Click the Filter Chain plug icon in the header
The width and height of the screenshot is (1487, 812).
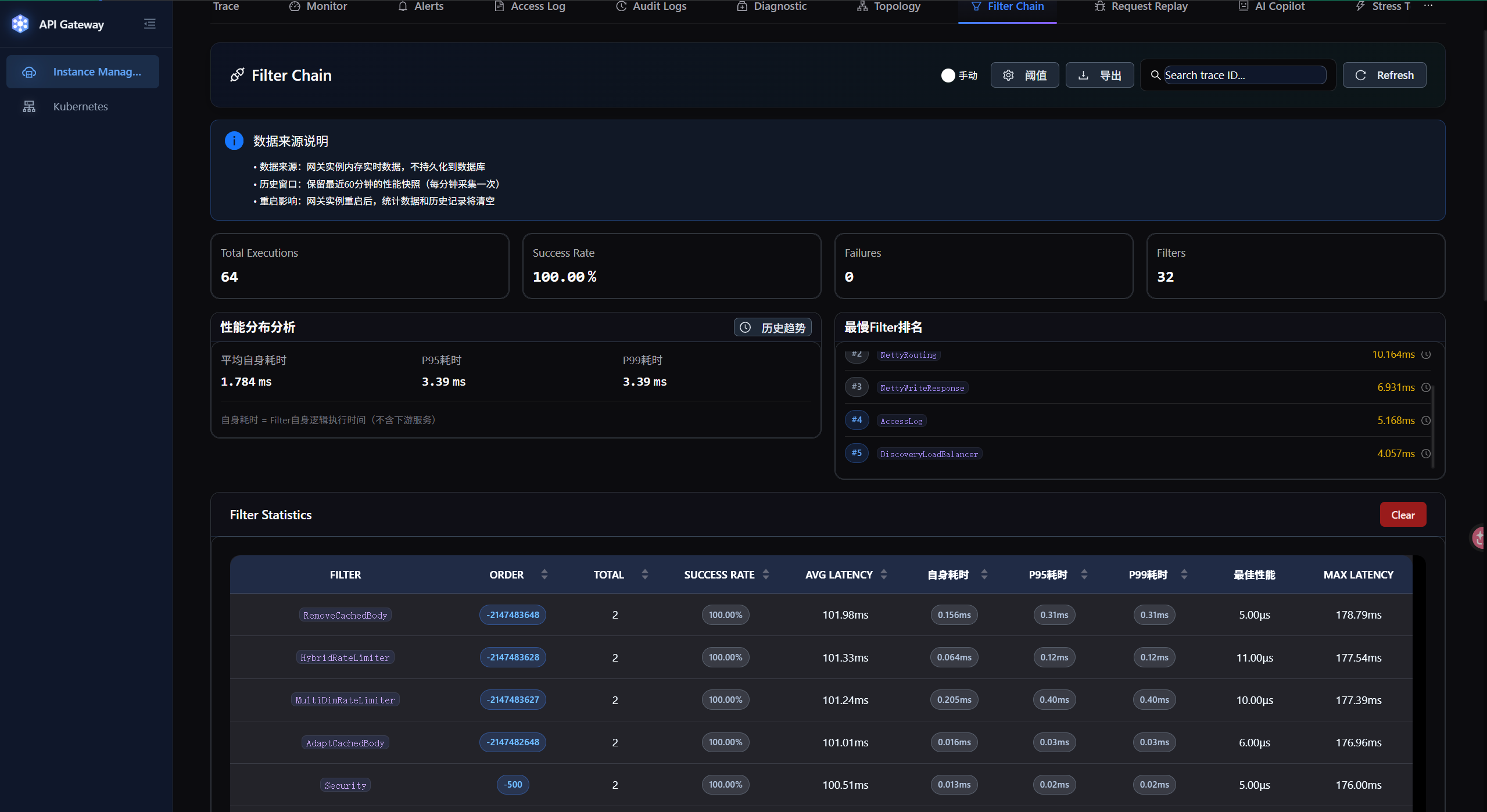pos(237,75)
